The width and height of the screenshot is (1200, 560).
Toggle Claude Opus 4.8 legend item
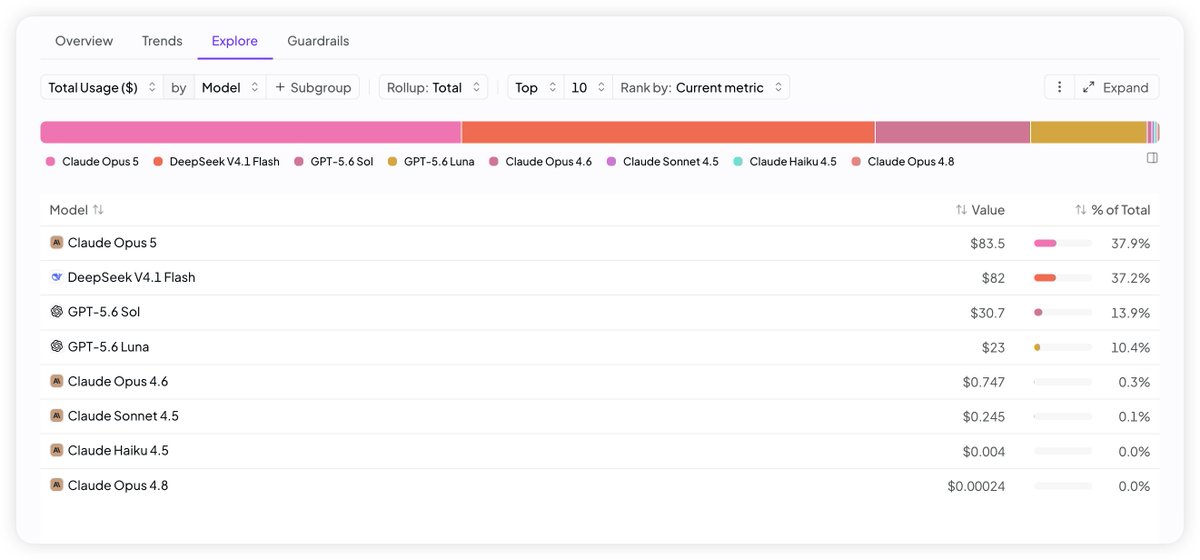[x=903, y=161]
